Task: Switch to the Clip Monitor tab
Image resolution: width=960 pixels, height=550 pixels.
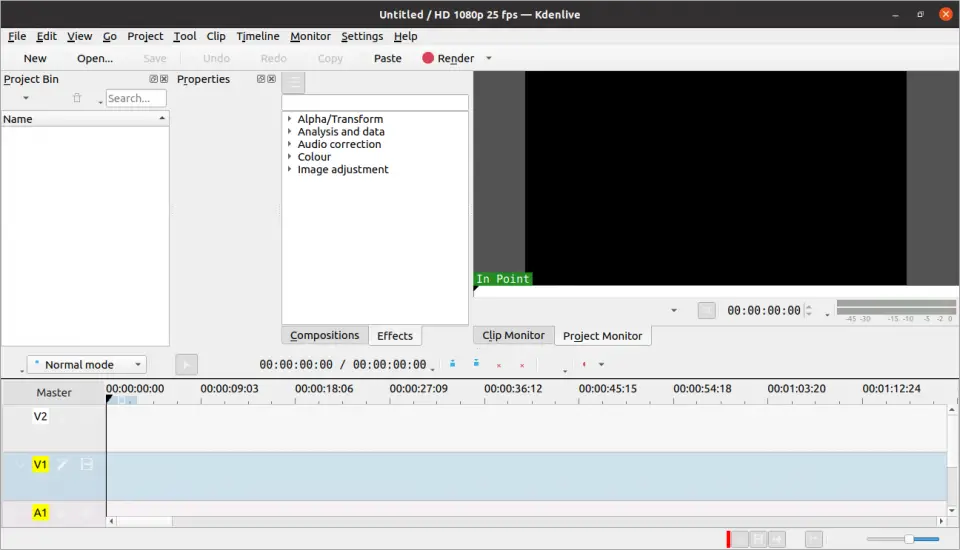Action: click(513, 335)
